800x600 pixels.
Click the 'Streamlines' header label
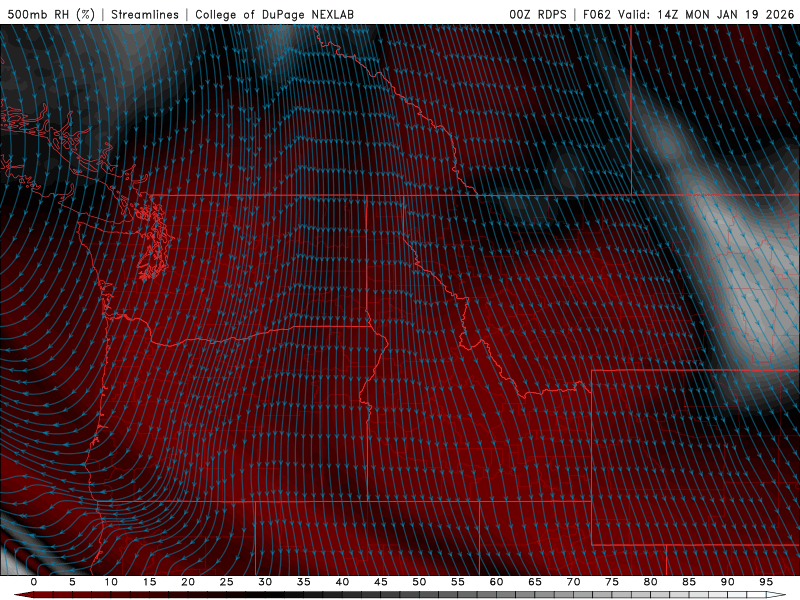click(x=145, y=14)
